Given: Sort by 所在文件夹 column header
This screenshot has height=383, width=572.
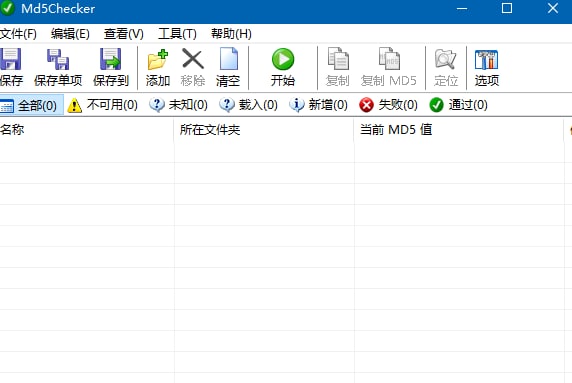Looking at the screenshot, I should point(264,129).
